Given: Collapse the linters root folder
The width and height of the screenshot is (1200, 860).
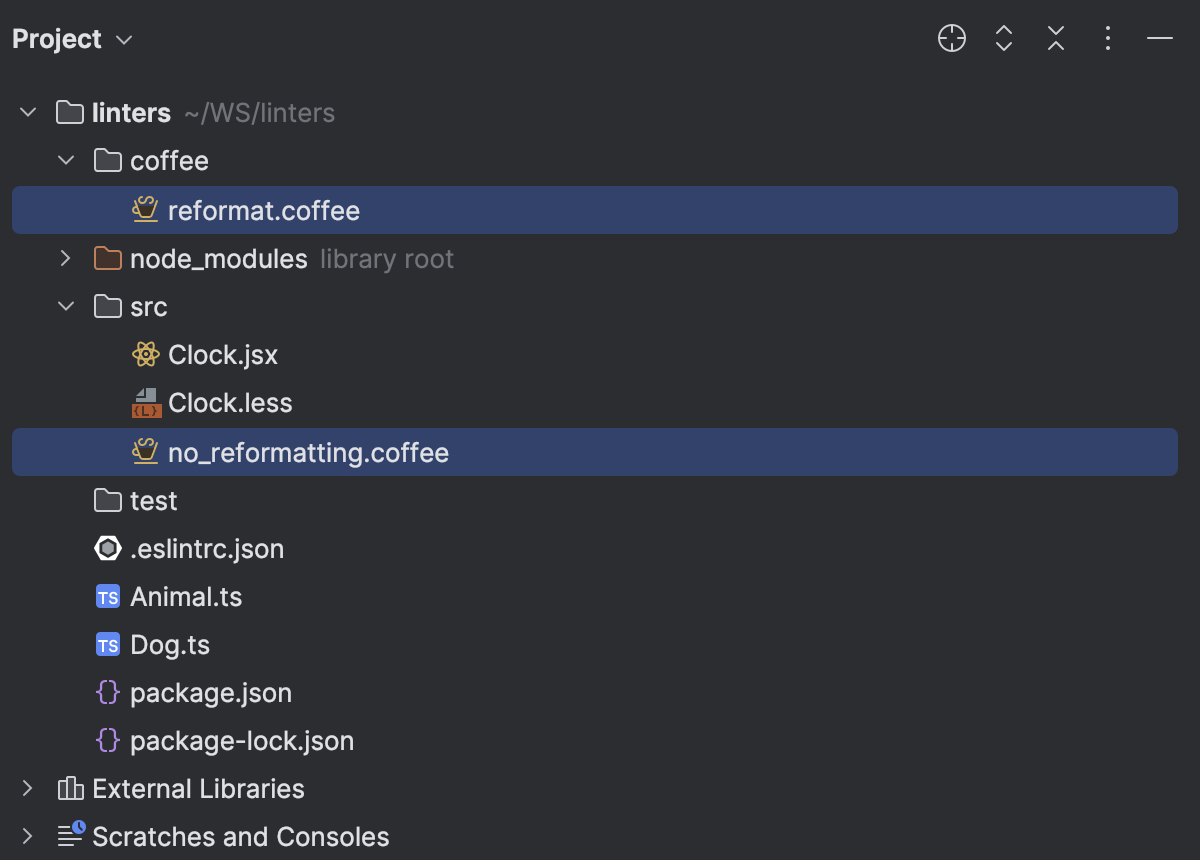Looking at the screenshot, I should coord(27,112).
